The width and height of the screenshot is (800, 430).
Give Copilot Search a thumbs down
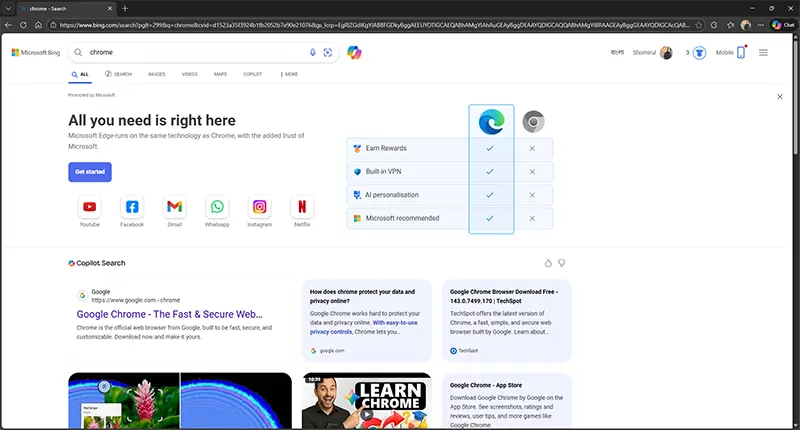click(x=562, y=263)
